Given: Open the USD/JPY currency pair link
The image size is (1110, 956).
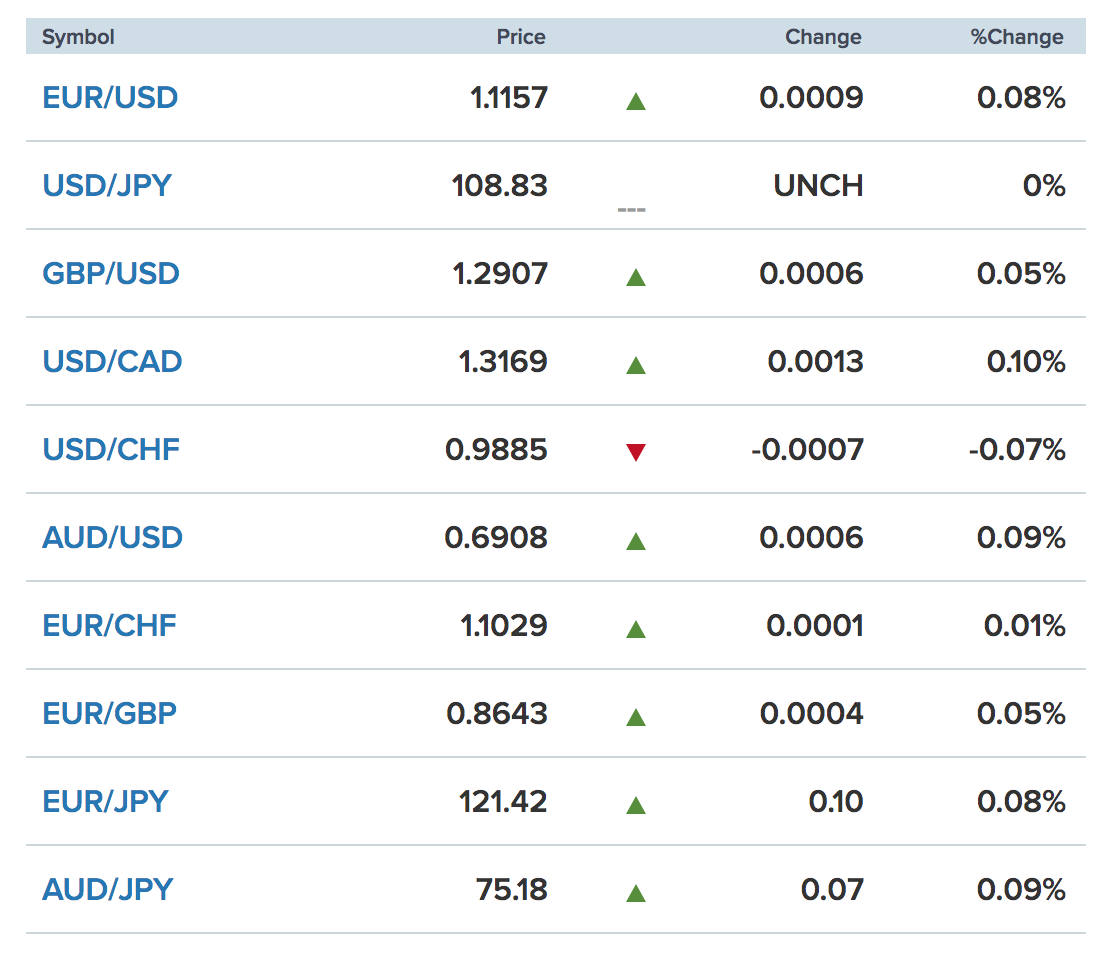Looking at the screenshot, I should tap(107, 186).
